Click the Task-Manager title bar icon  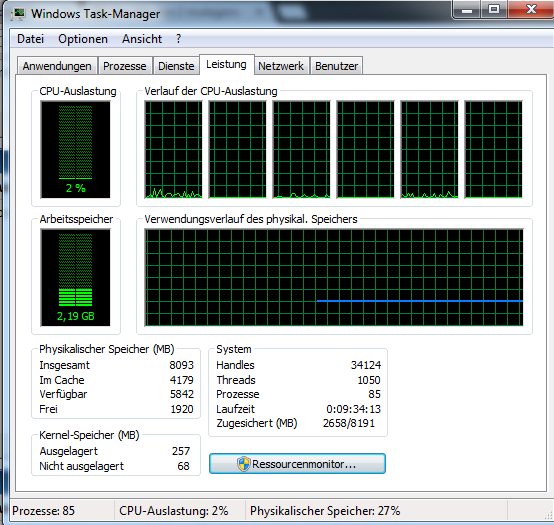pyautogui.click(x=18, y=14)
